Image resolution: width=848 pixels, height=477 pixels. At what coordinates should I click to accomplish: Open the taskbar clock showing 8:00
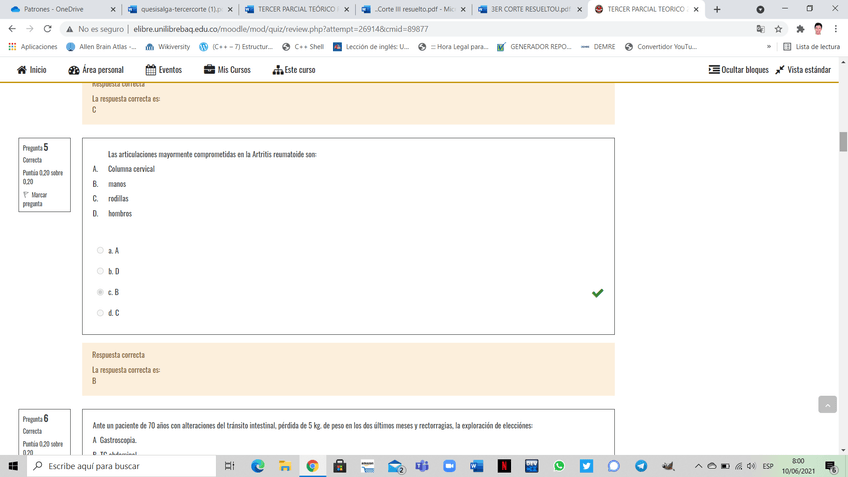pyautogui.click(x=798, y=466)
